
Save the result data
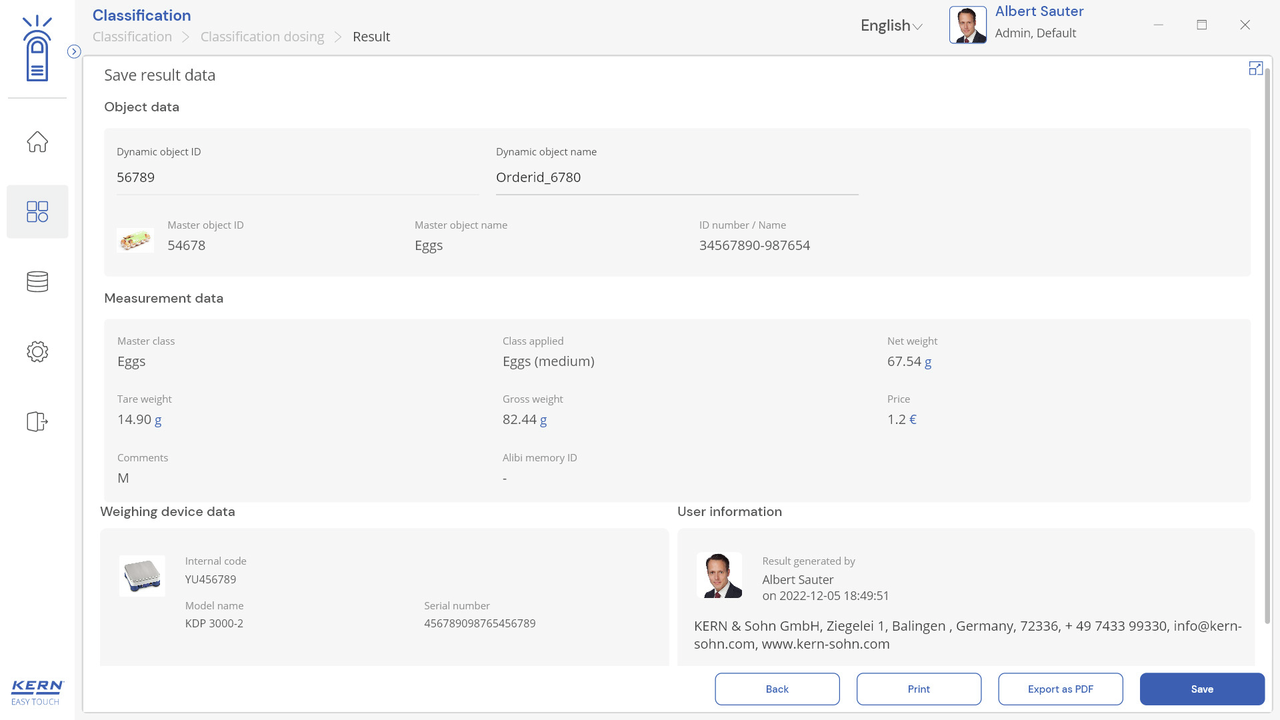coord(1201,689)
